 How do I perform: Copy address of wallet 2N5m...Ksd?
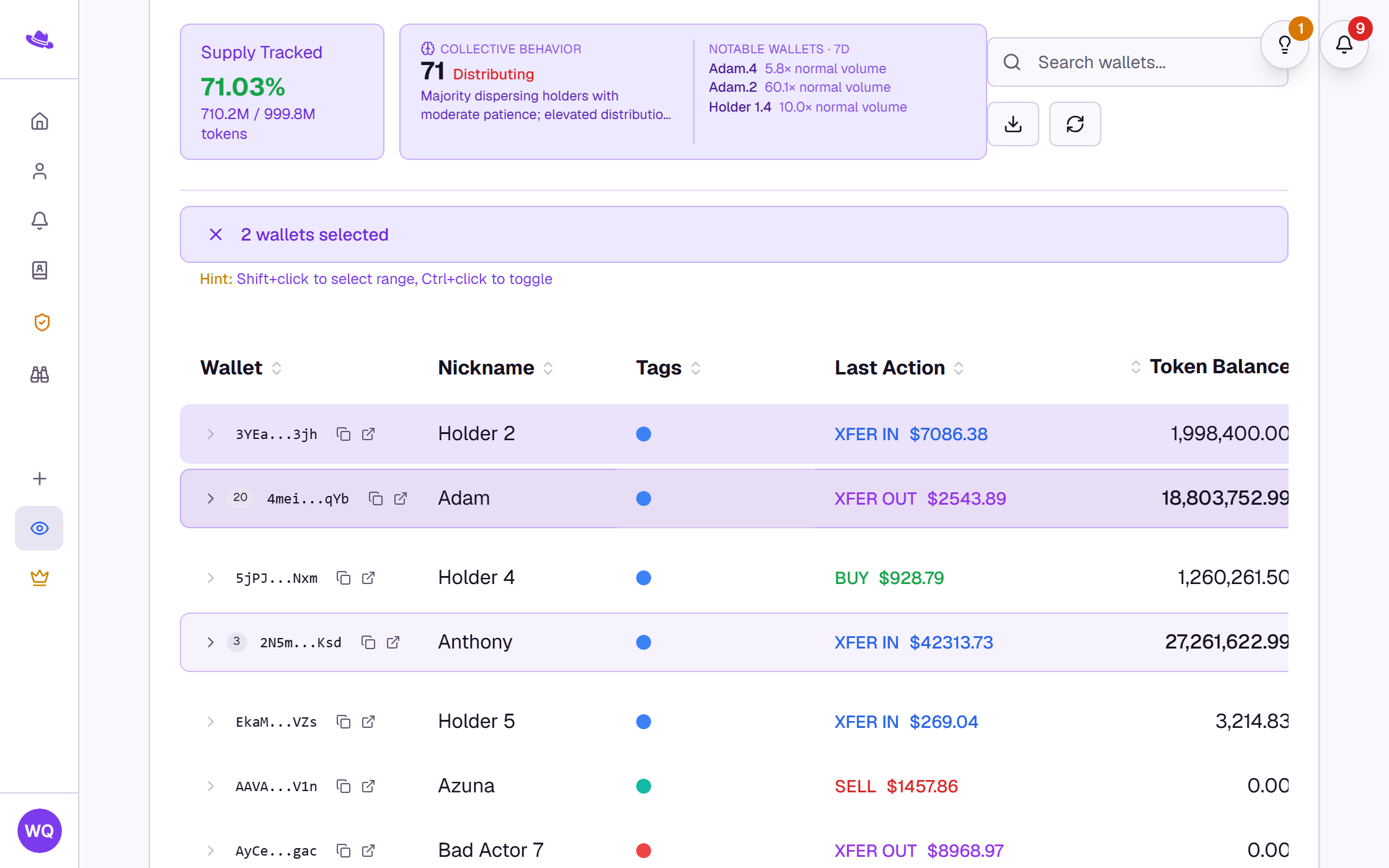pos(368,642)
